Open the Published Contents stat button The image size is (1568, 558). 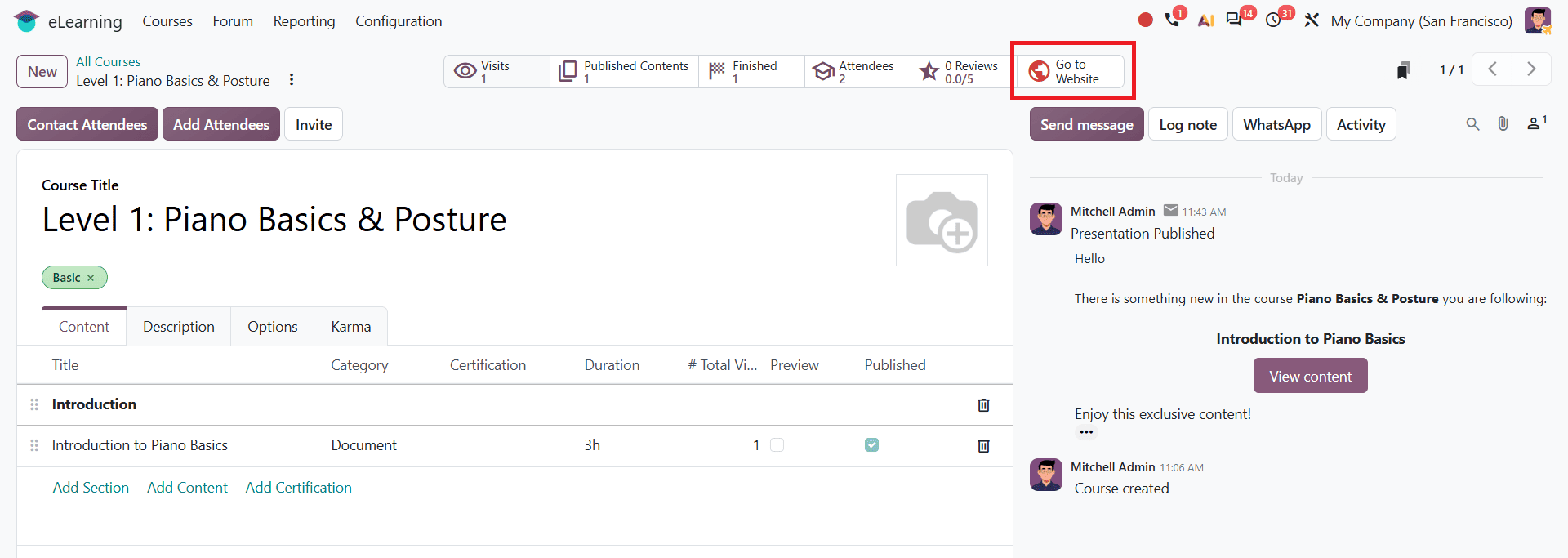pyautogui.click(x=624, y=72)
